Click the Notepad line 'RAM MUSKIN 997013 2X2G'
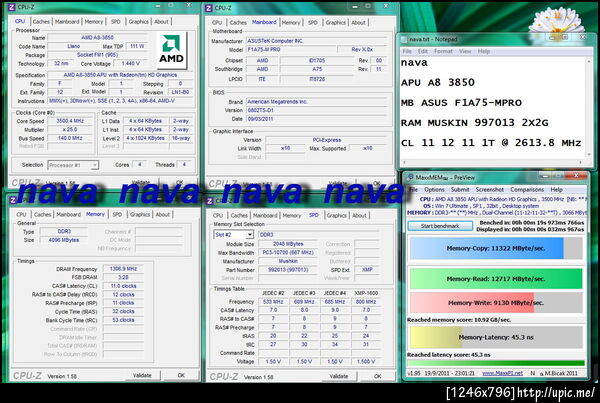 474,123
